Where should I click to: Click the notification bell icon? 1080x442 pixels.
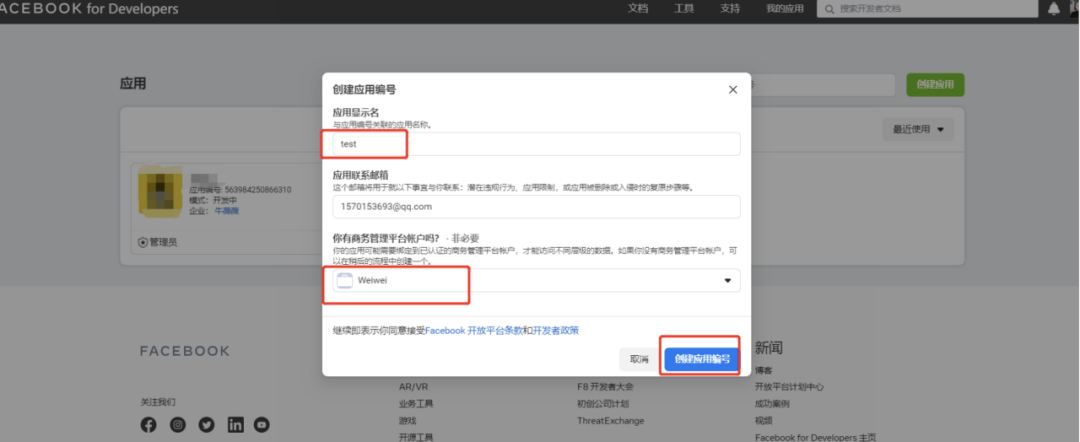tap(1054, 9)
